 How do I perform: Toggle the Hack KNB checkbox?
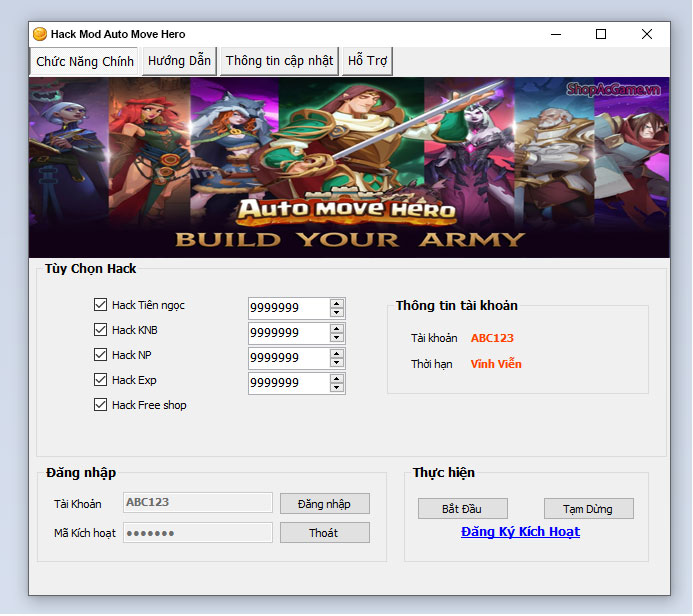click(x=100, y=330)
